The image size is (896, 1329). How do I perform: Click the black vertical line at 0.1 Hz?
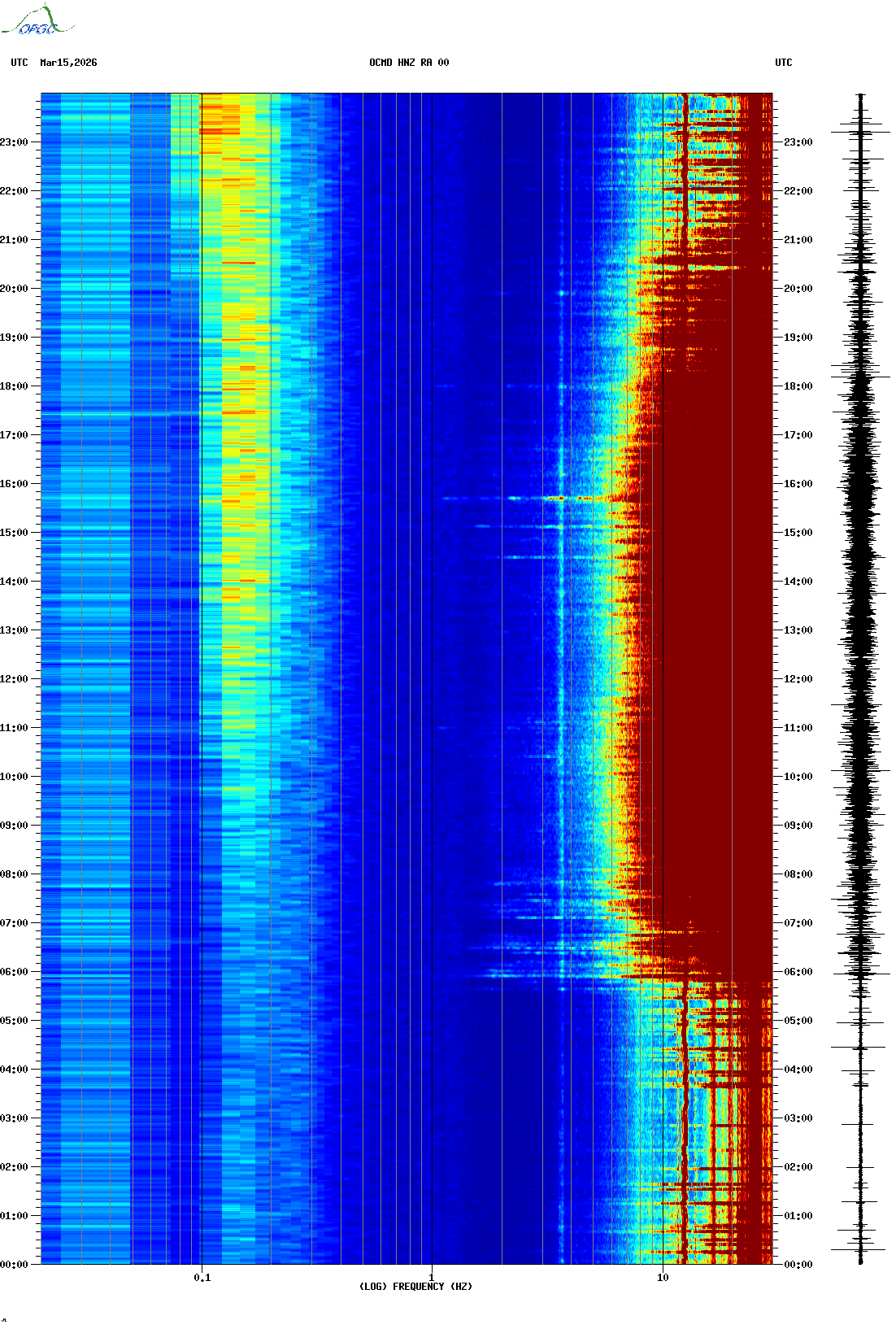[202, 679]
